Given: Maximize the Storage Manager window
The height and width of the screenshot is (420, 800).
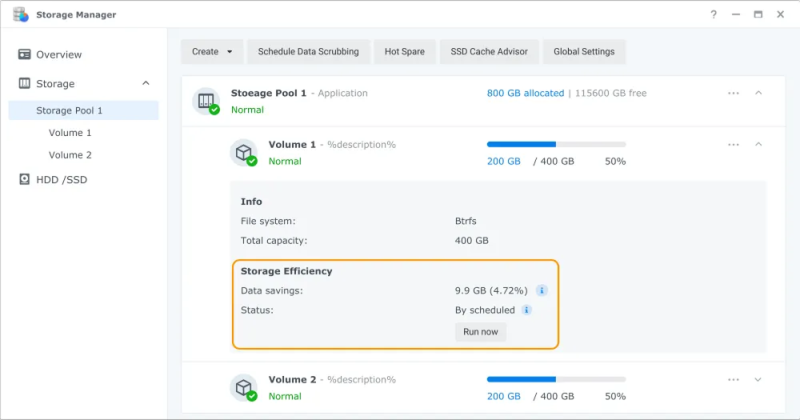Looking at the screenshot, I should pos(758,14).
